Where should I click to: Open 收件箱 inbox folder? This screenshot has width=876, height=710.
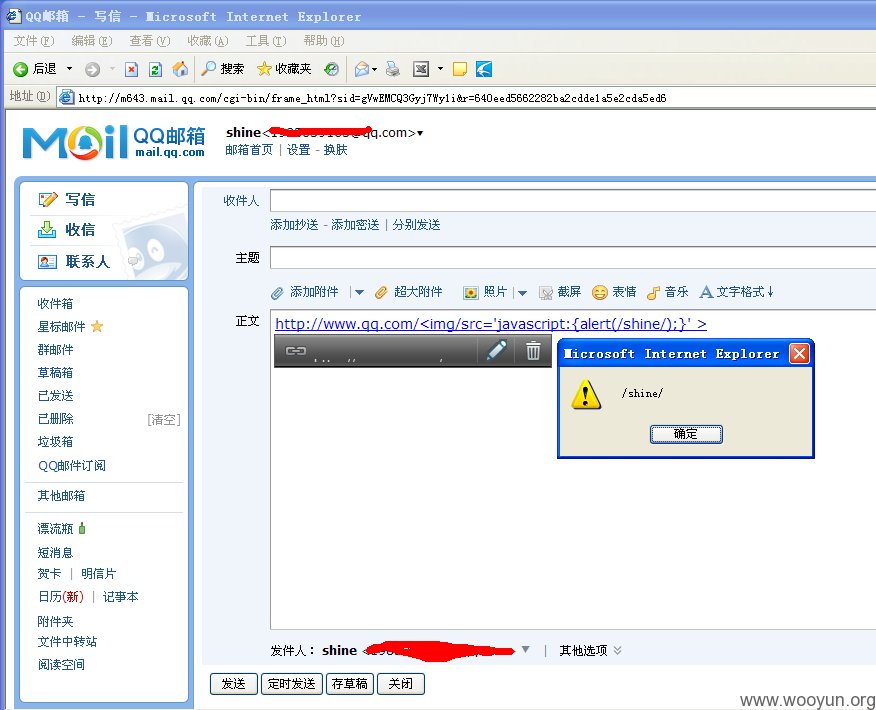(x=55, y=303)
